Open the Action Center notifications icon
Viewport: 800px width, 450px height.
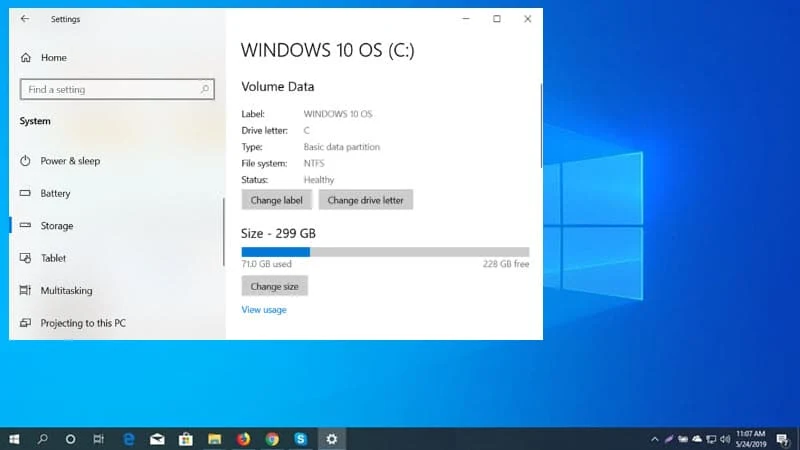click(x=783, y=439)
